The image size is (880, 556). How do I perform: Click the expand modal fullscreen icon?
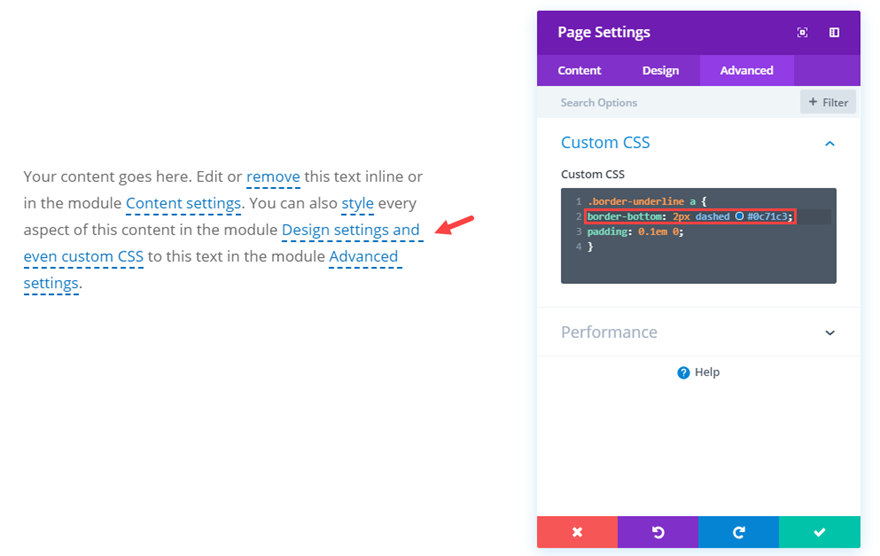click(802, 32)
